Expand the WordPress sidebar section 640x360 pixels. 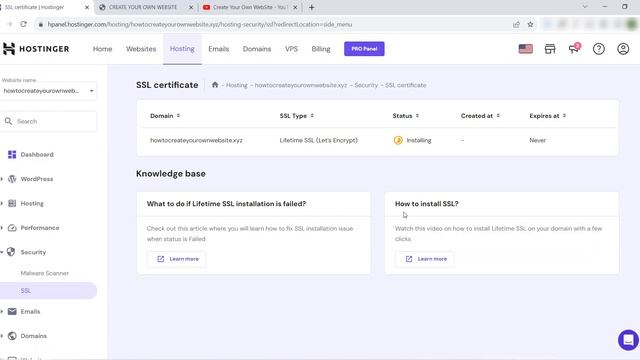pyautogui.click(x=2, y=179)
